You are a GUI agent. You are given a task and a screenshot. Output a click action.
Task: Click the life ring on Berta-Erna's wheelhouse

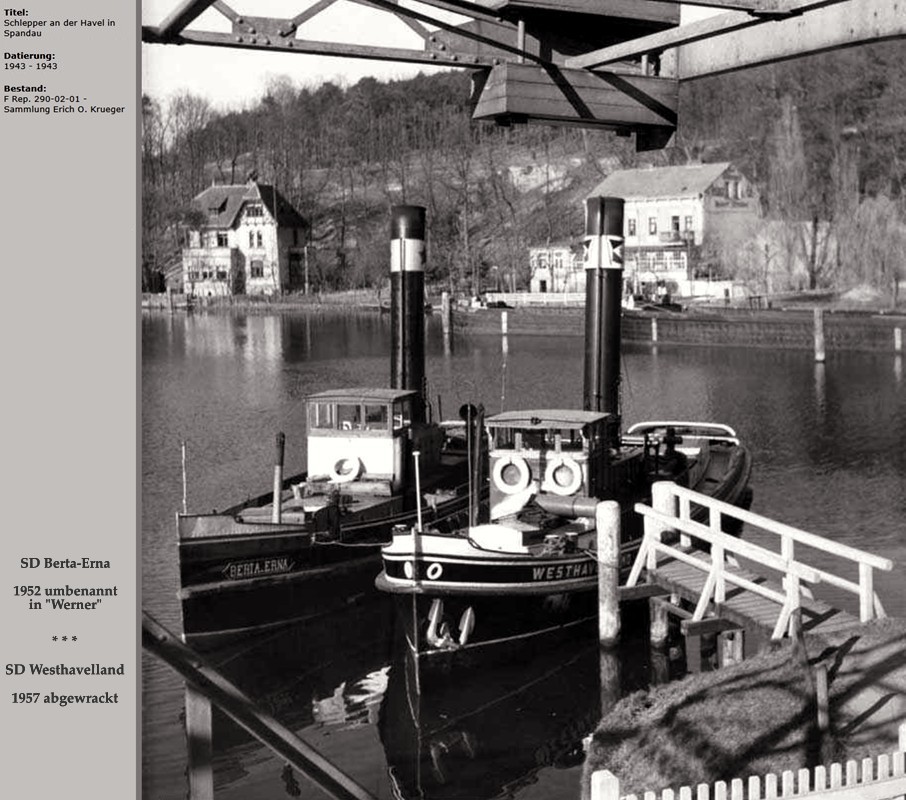346,468
